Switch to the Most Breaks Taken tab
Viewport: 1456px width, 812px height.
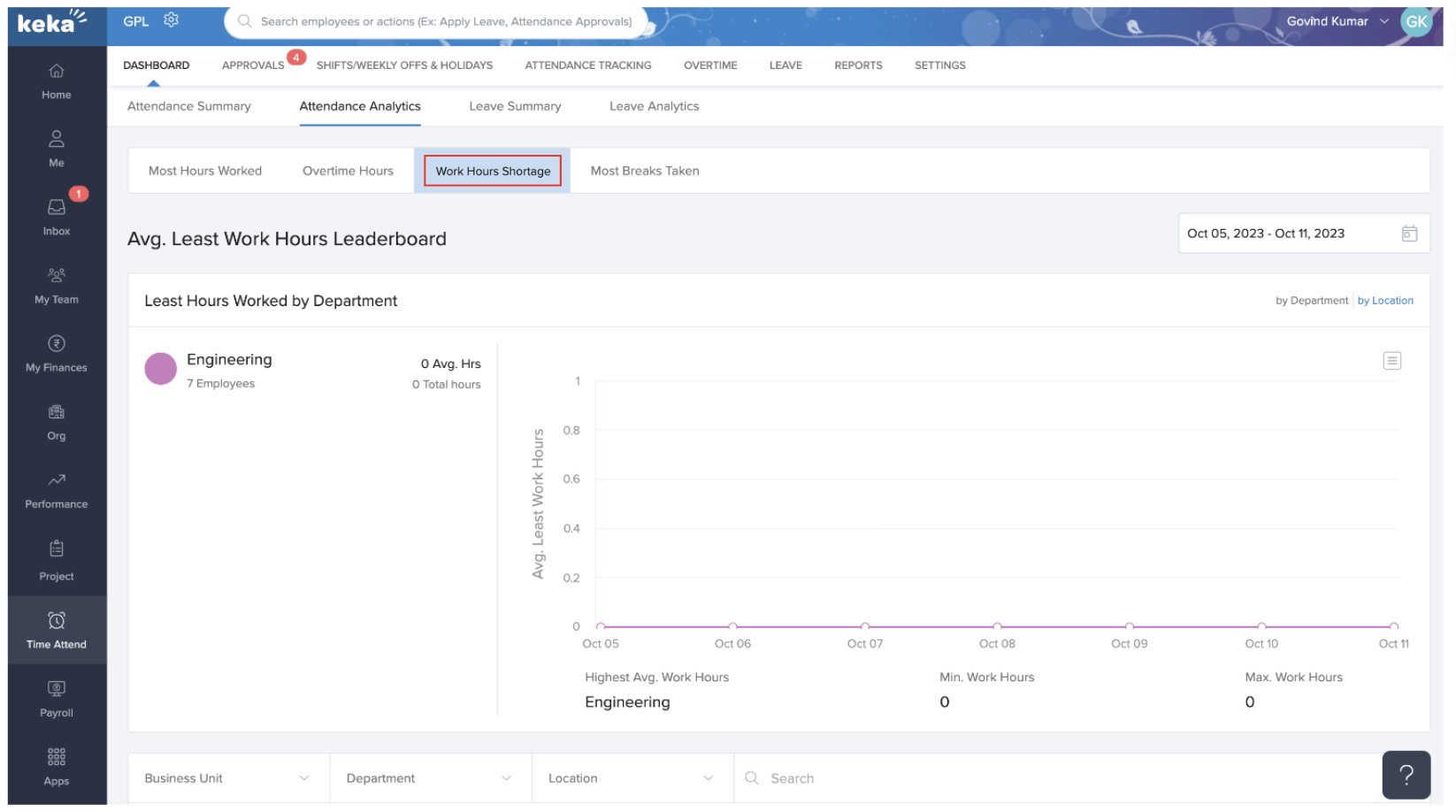click(x=644, y=171)
